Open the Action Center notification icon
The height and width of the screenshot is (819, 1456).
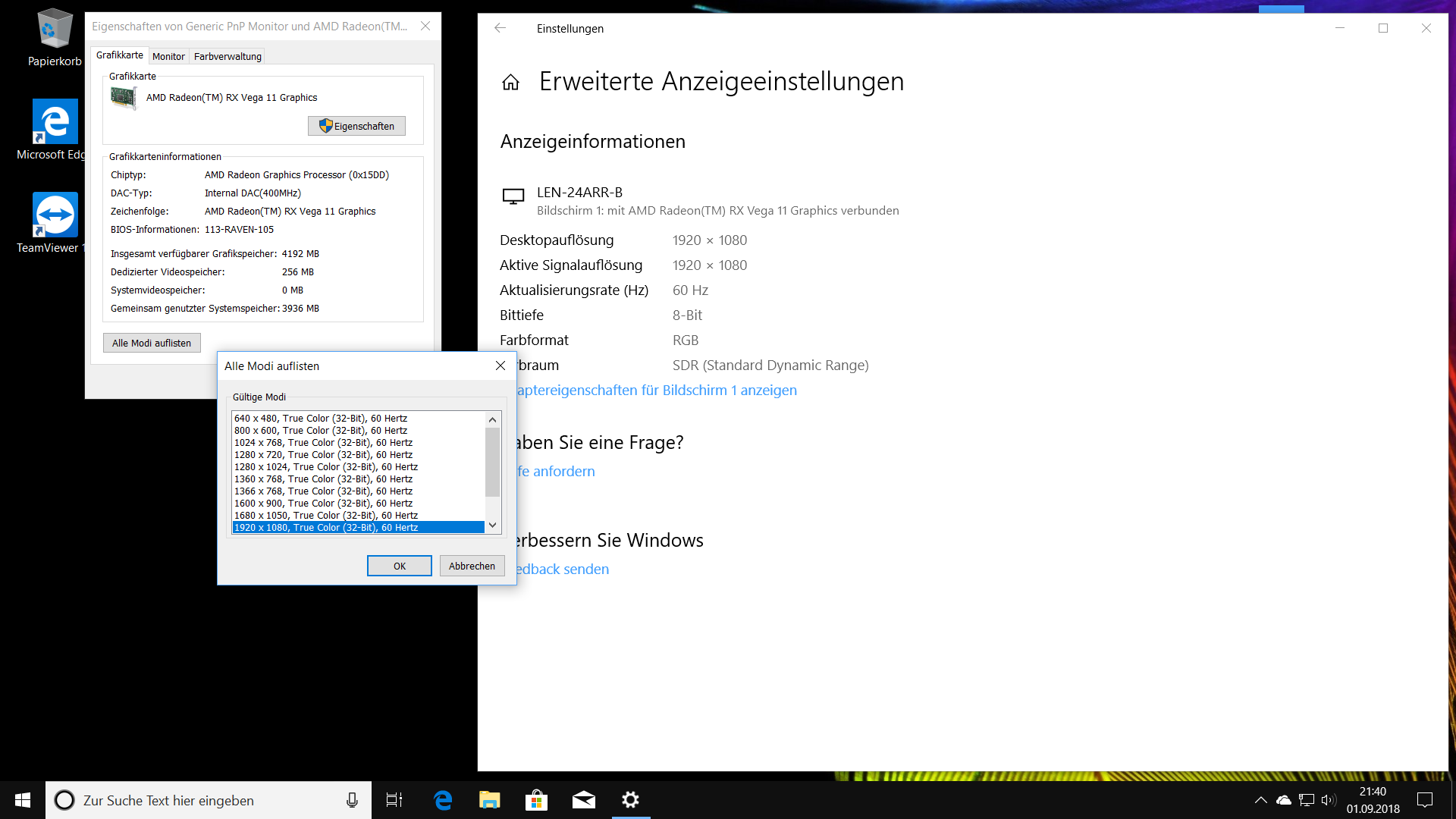1425,800
